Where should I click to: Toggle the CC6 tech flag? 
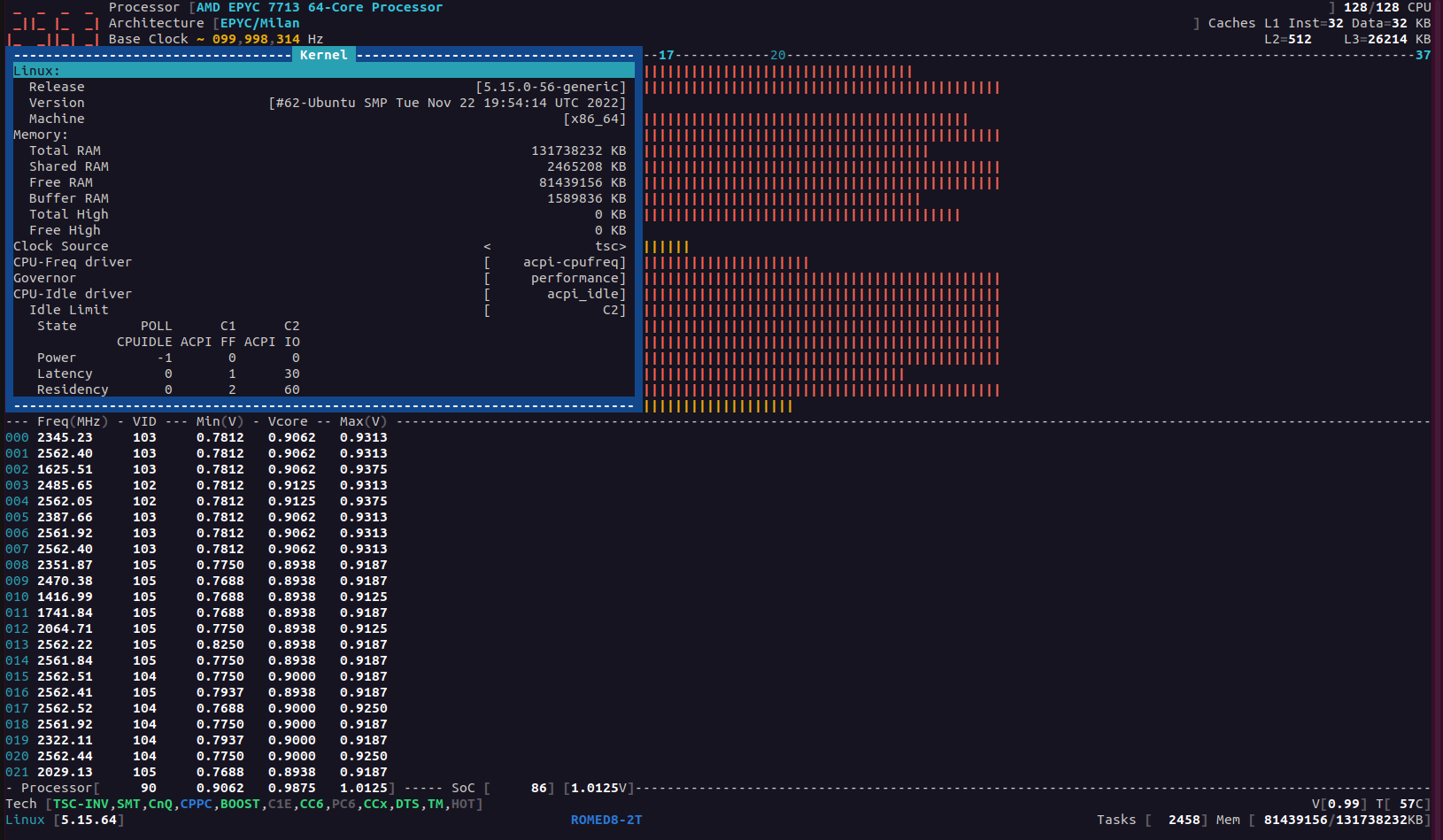[x=312, y=804]
